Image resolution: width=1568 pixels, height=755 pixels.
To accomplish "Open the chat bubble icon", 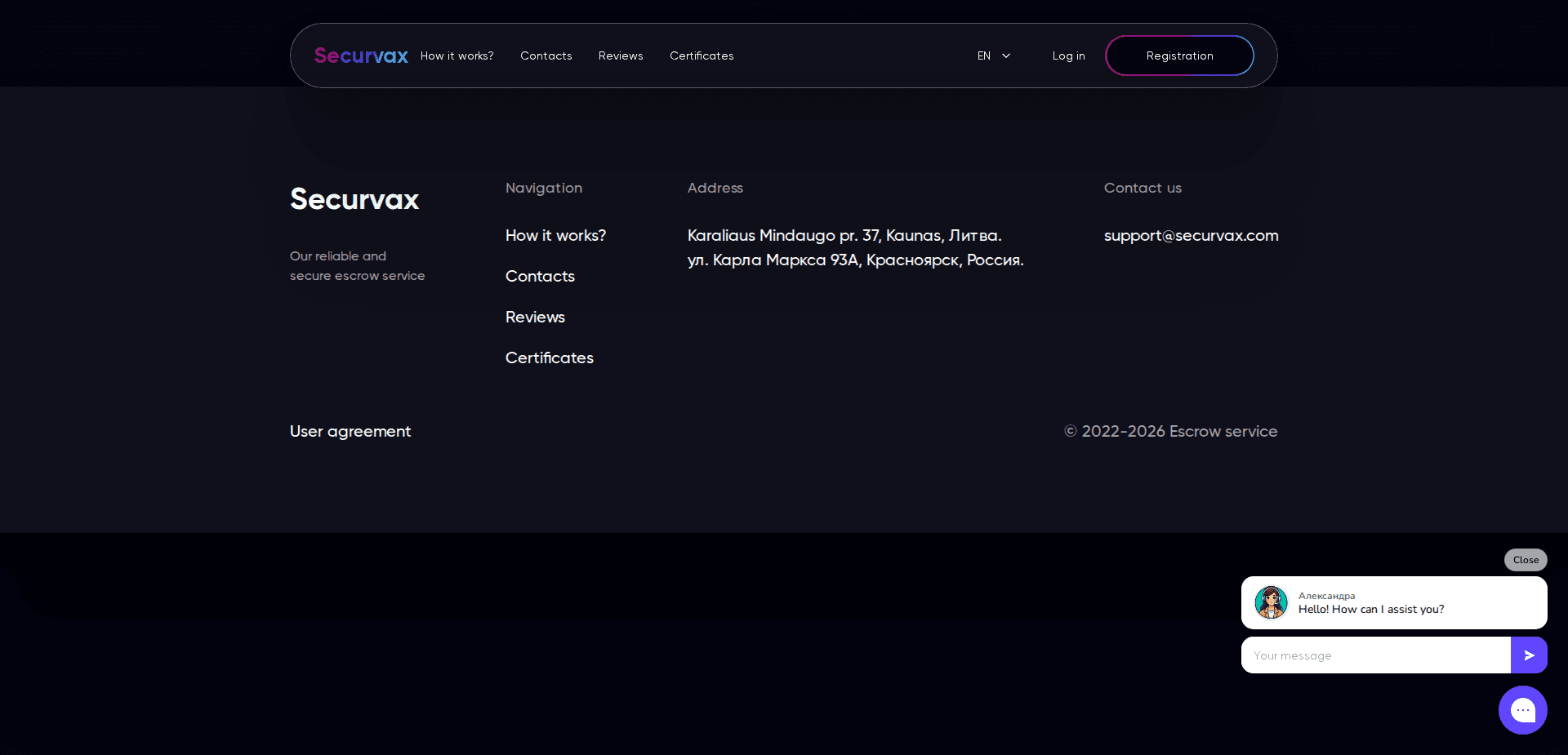I will (1522, 710).
